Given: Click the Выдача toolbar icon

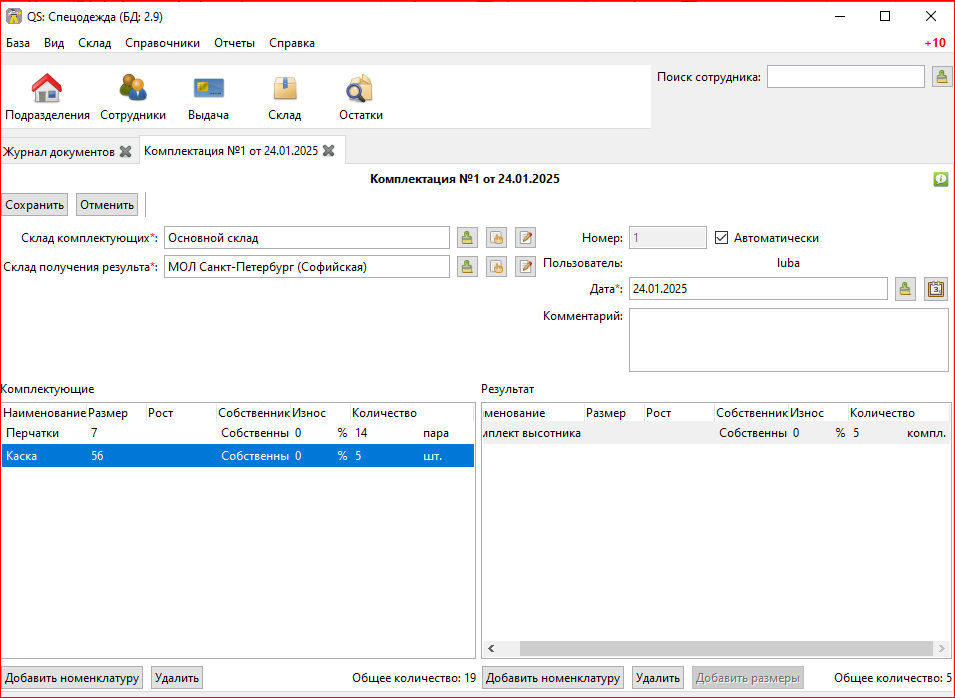Looking at the screenshot, I should pos(208,98).
